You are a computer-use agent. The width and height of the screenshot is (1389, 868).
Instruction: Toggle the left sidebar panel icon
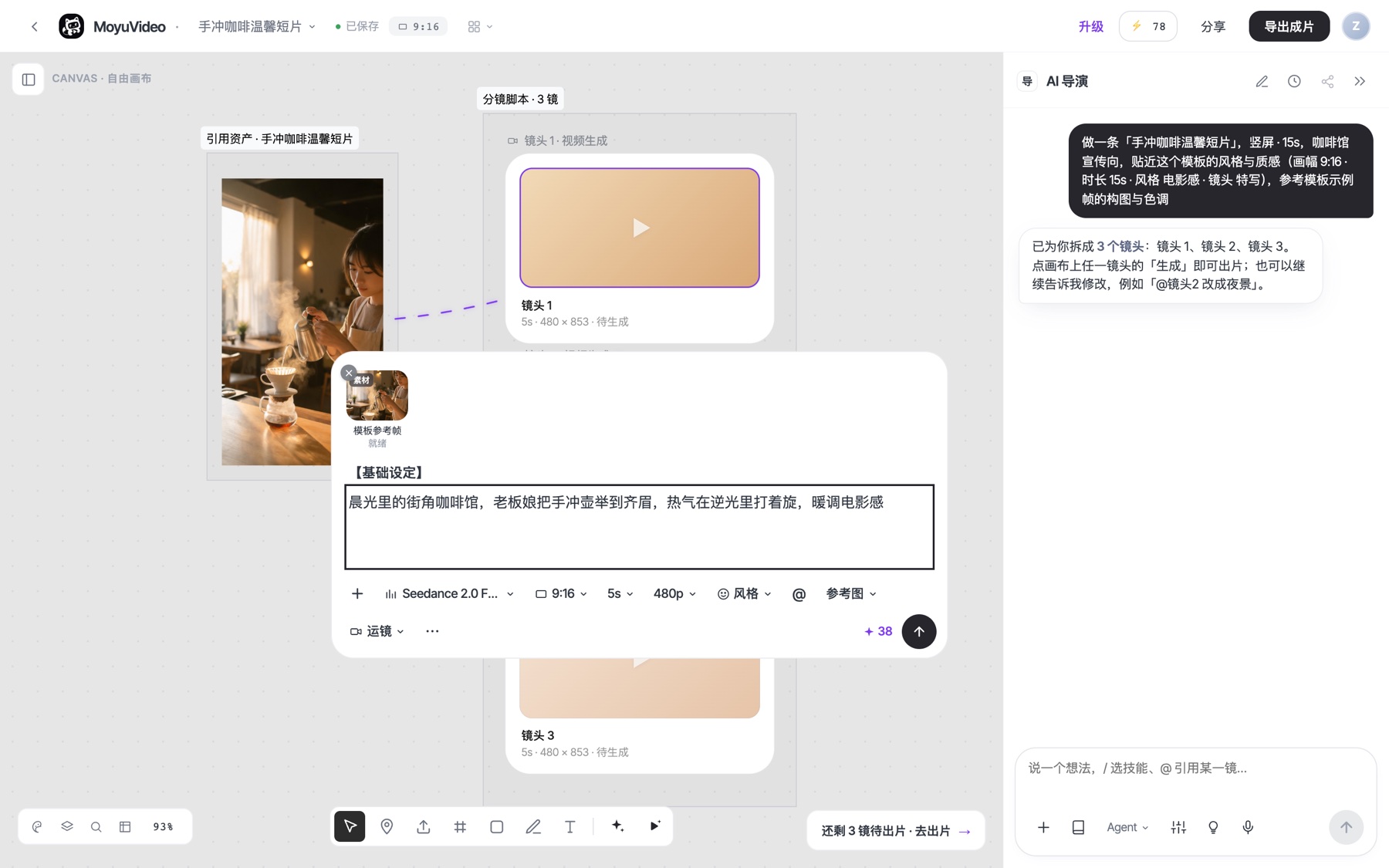29,79
